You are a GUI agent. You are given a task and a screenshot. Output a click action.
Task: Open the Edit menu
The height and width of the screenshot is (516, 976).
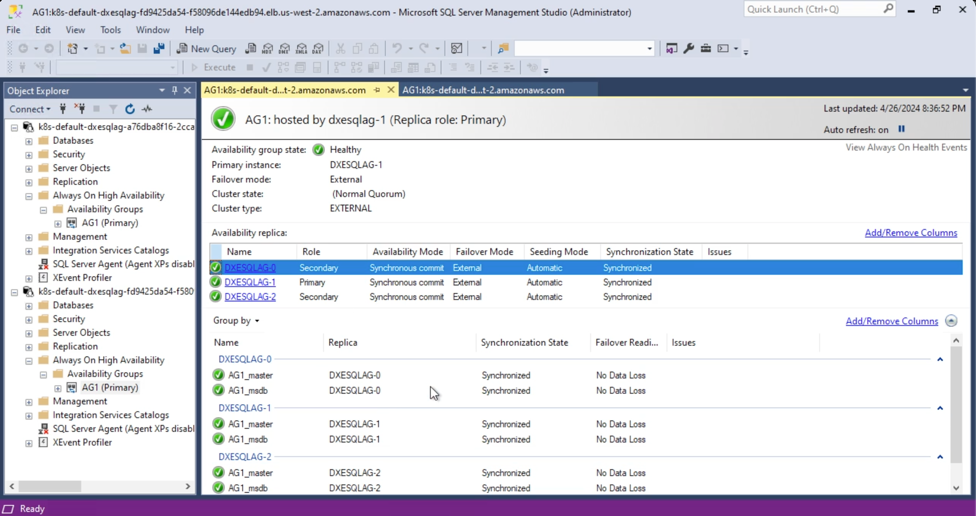point(43,30)
